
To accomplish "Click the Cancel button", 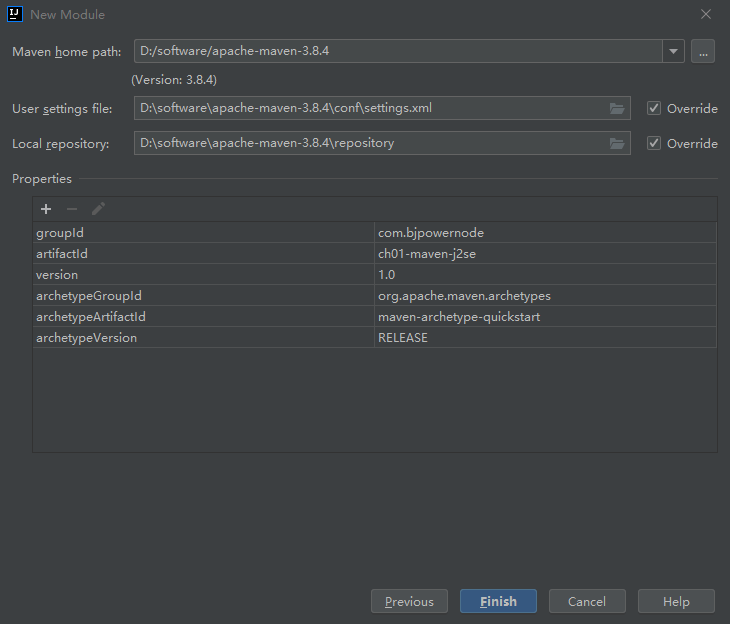I will (x=587, y=601).
